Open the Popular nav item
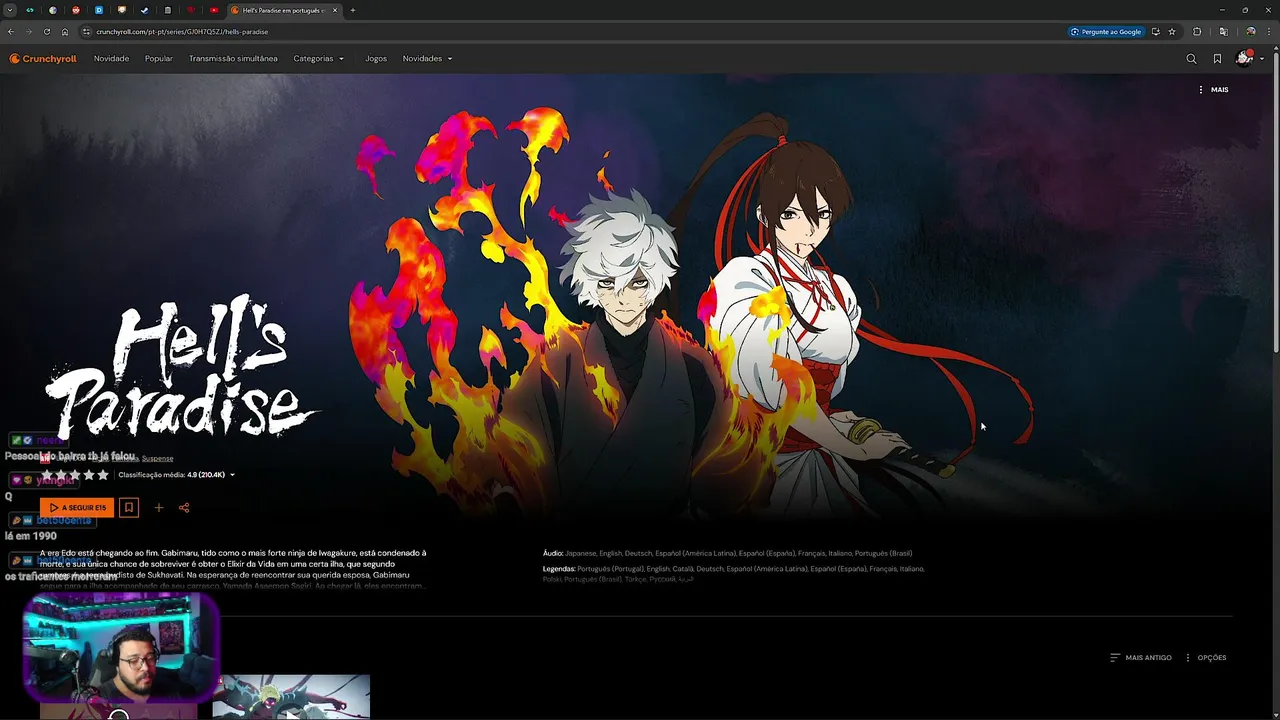Image resolution: width=1280 pixels, height=720 pixels. click(159, 59)
